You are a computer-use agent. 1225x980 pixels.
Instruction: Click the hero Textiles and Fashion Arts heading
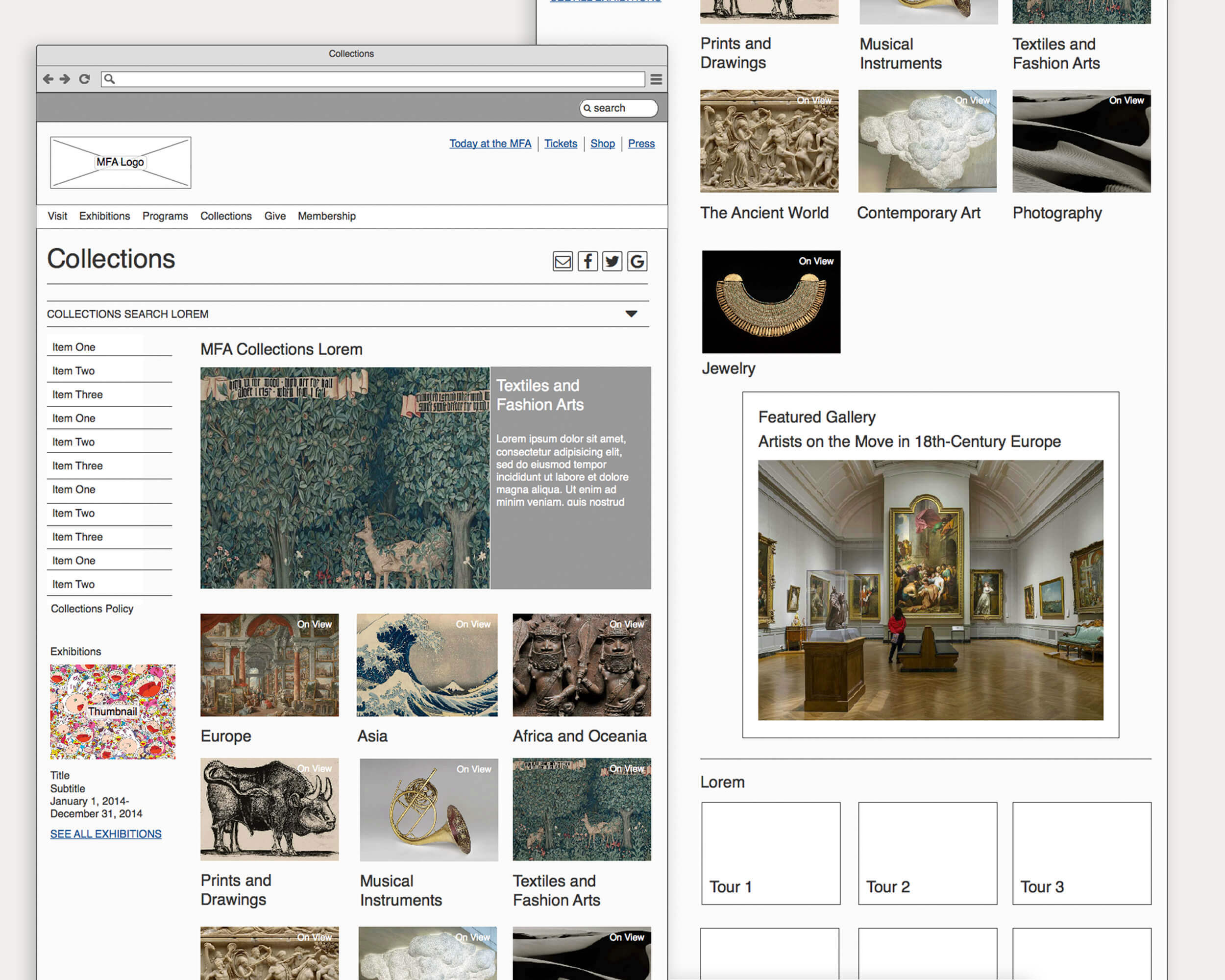click(x=540, y=395)
